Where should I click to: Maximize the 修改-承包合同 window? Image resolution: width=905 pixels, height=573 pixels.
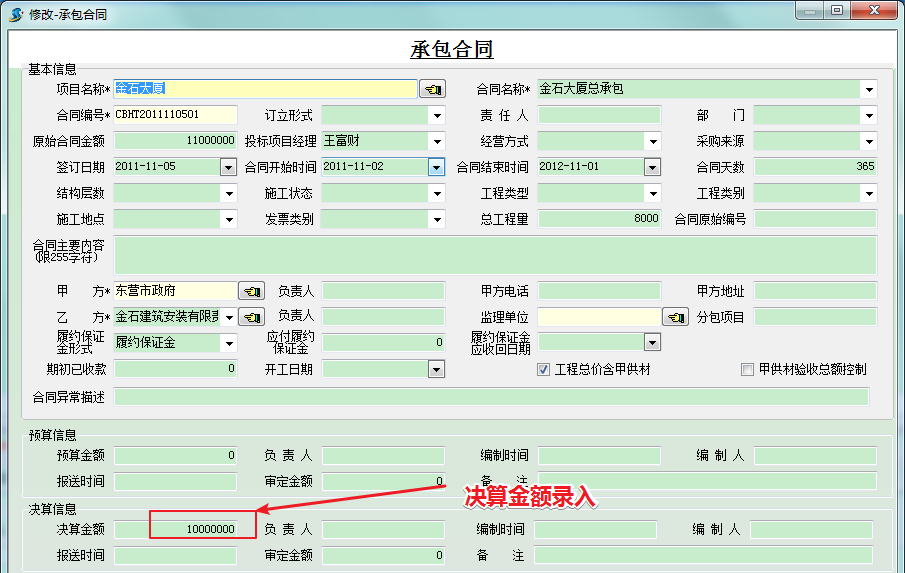coord(837,10)
